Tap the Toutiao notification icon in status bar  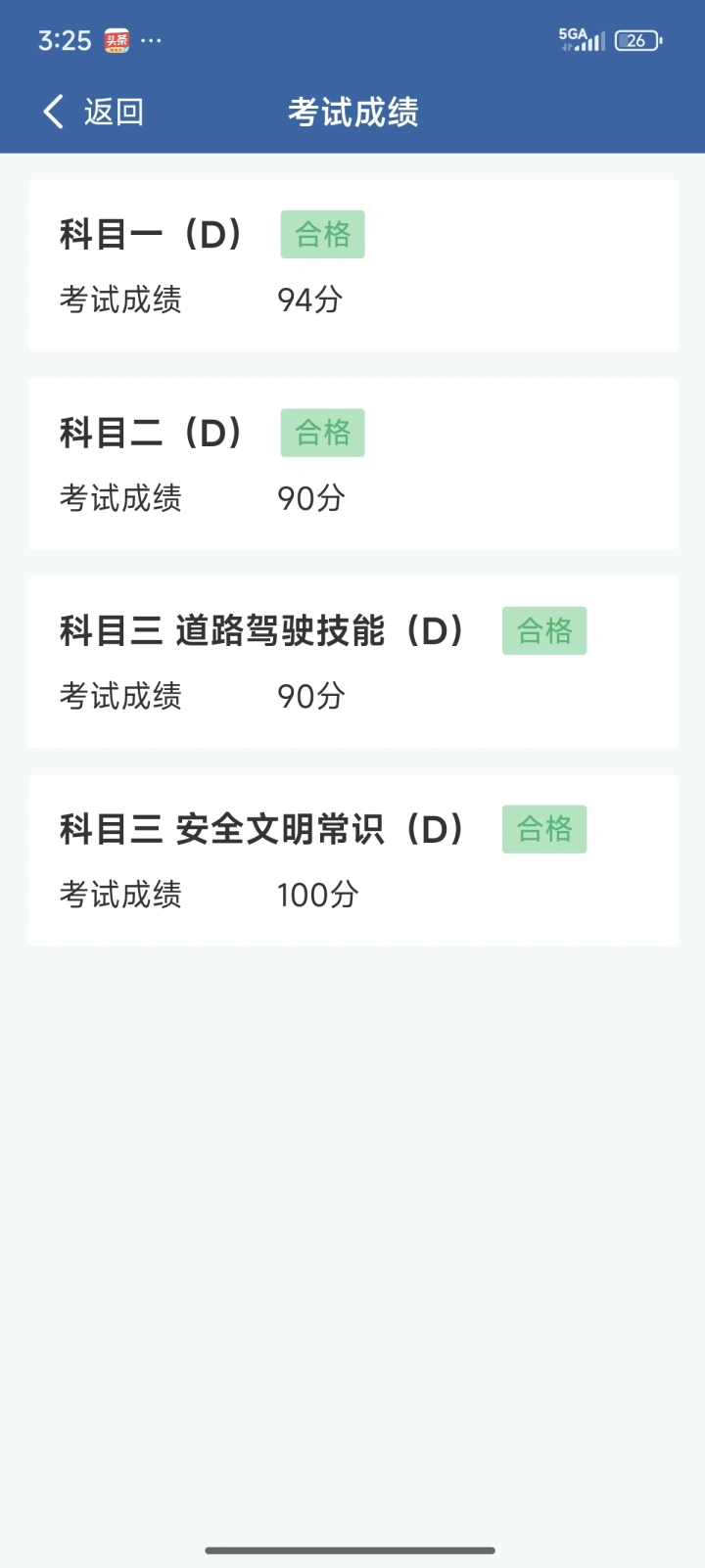click(117, 40)
